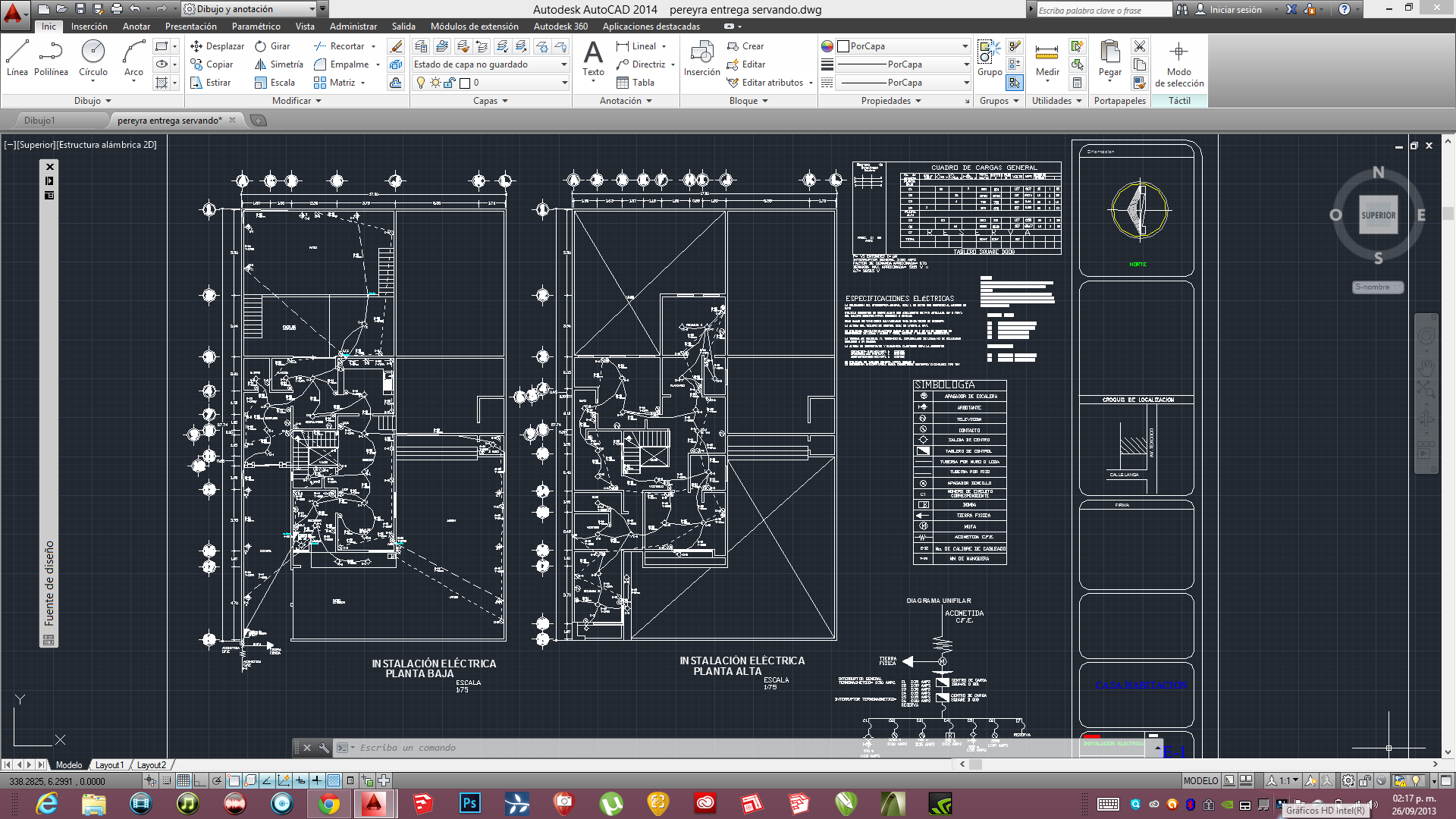Open the PorCapa object color selector
This screenshot has width=1456, height=819.
tap(903, 46)
